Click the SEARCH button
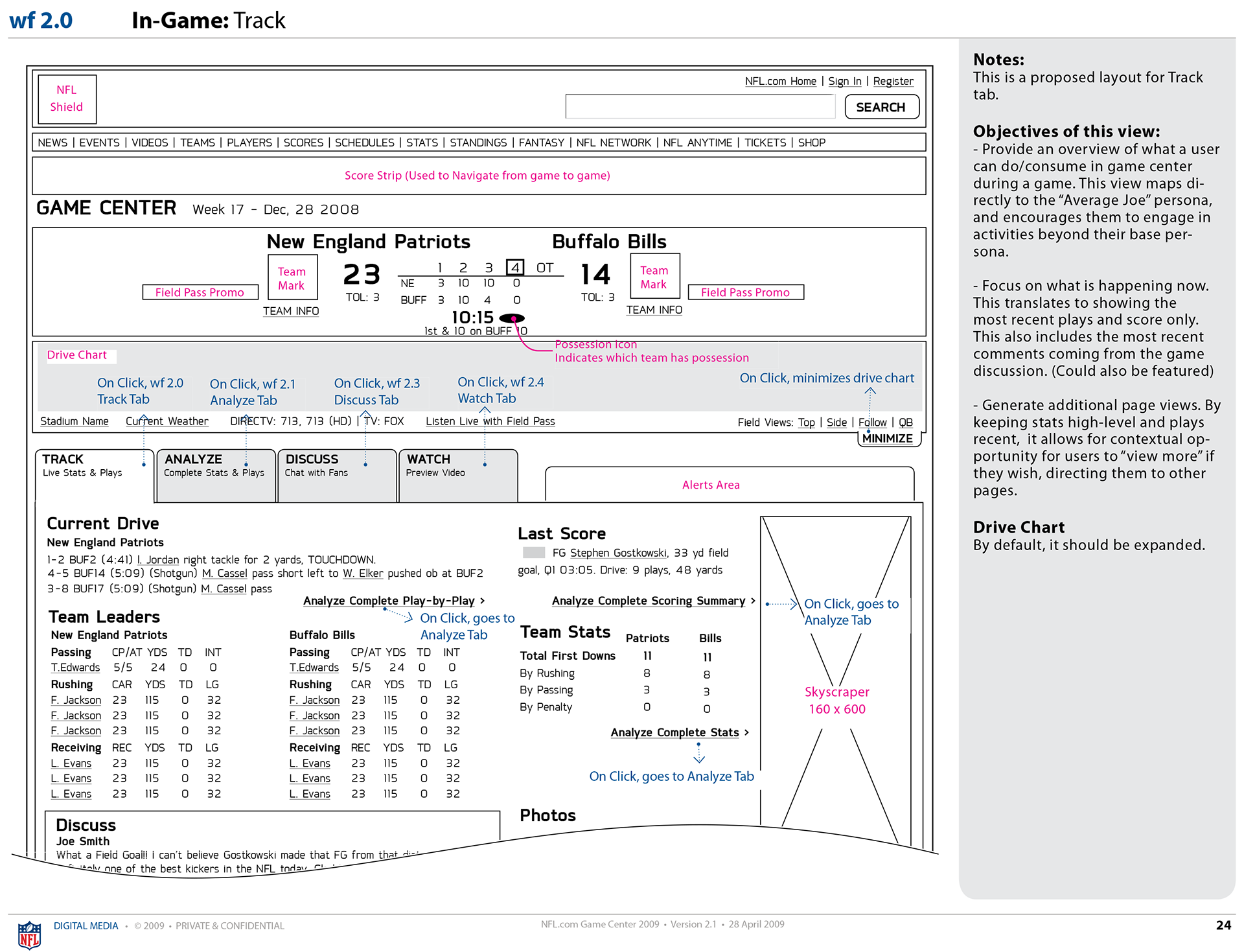The image size is (1244, 952). 881,107
